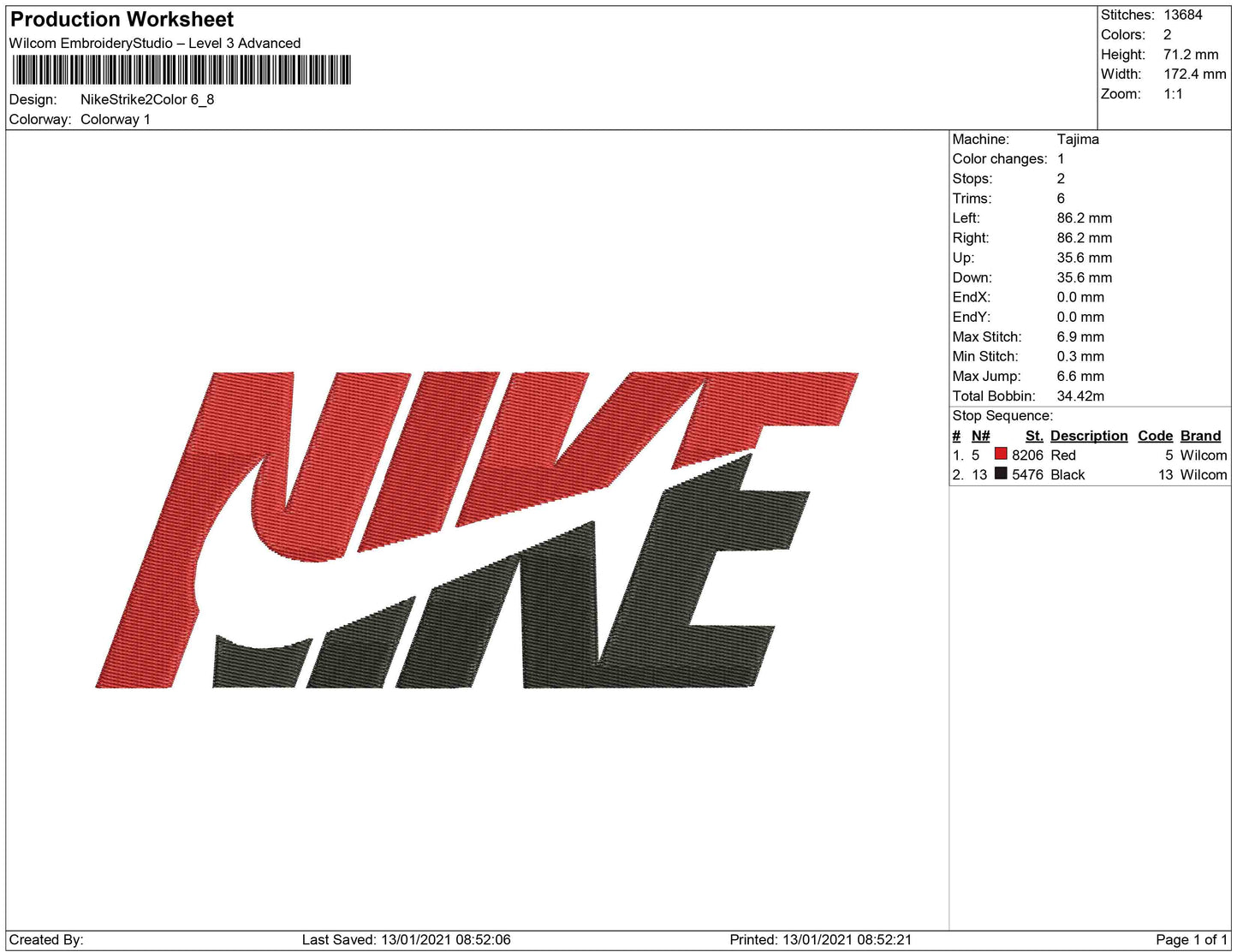Click the Zoom value 1:1
This screenshot has height=952, width=1237.
[1173, 93]
